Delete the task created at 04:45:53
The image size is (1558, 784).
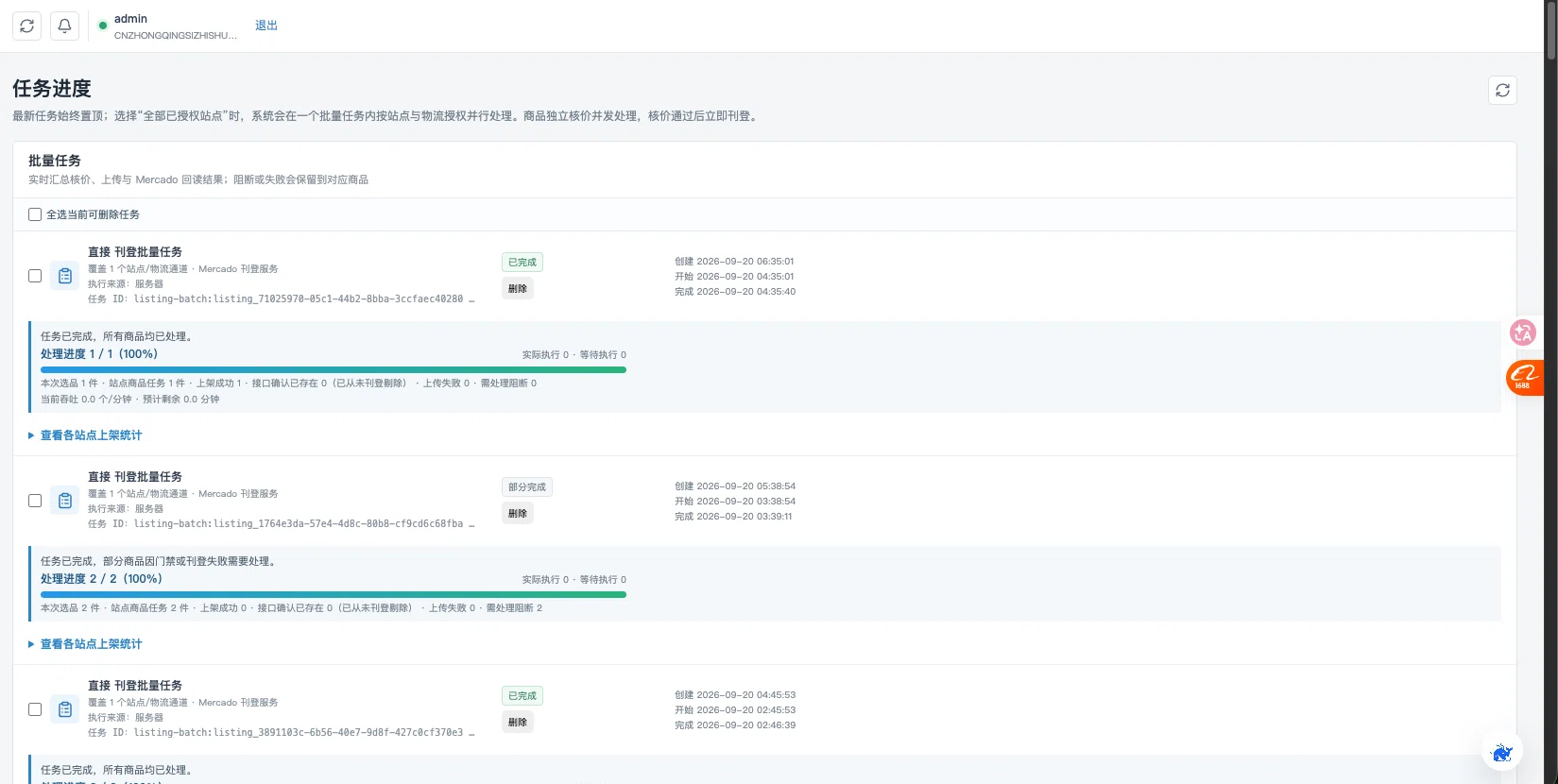[518, 723]
